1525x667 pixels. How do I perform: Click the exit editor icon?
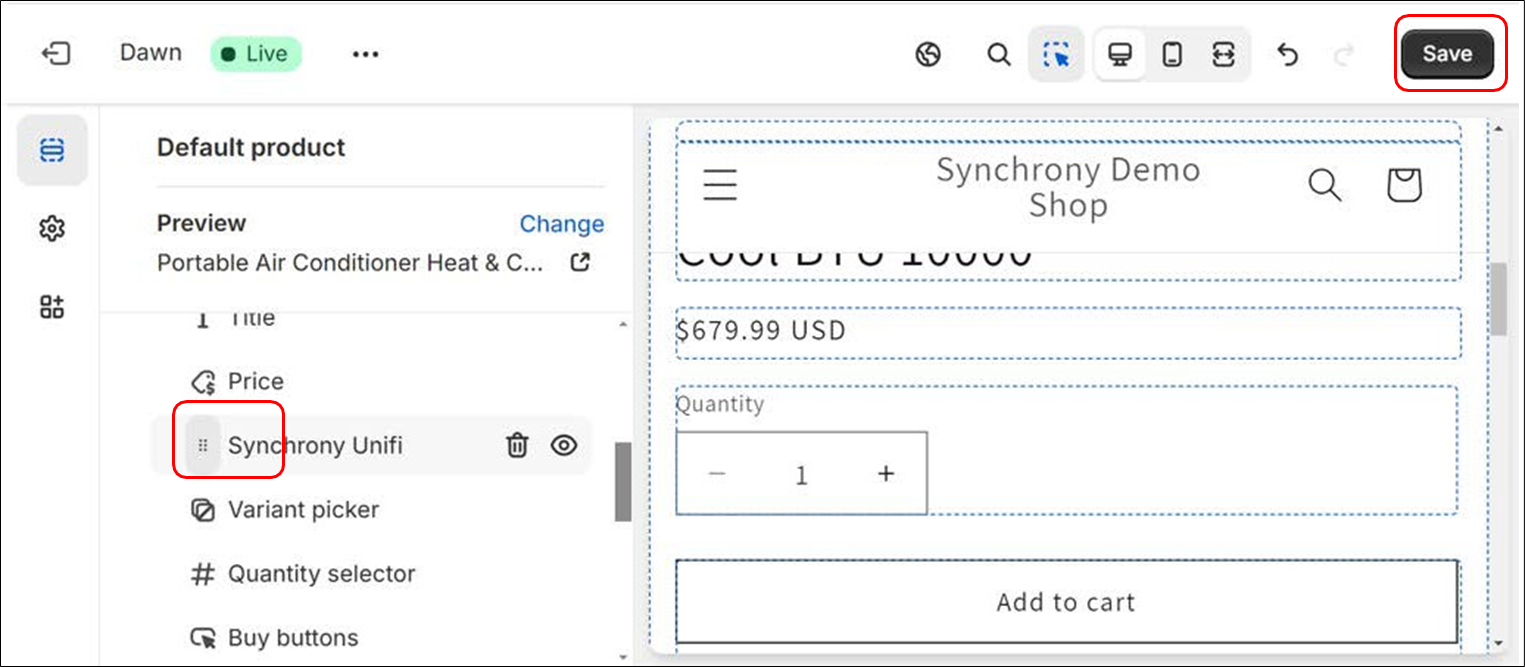pyautogui.click(x=55, y=54)
